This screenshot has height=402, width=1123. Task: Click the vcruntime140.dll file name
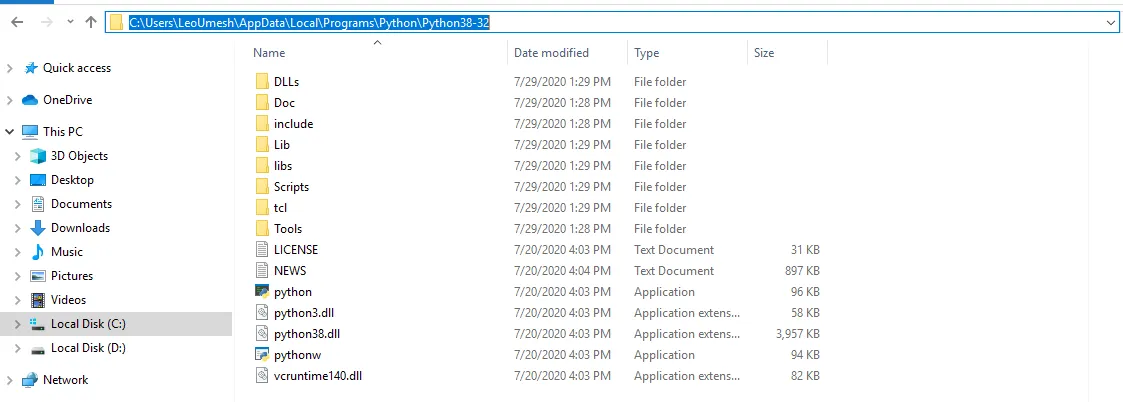coord(318,375)
